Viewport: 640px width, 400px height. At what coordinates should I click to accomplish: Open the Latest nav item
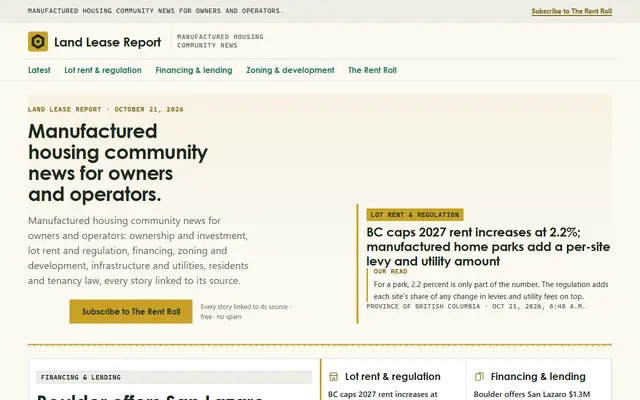click(39, 70)
